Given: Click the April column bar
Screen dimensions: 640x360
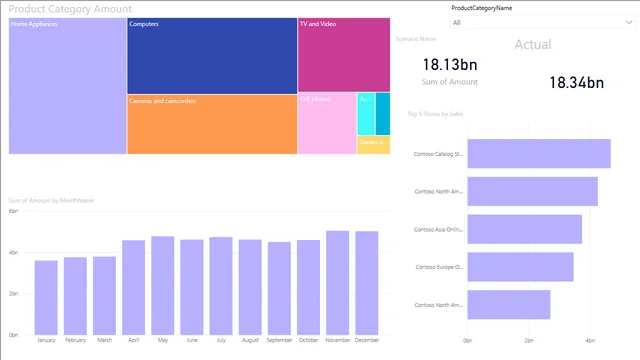Looking at the screenshot, I should pyautogui.click(x=133, y=287).
